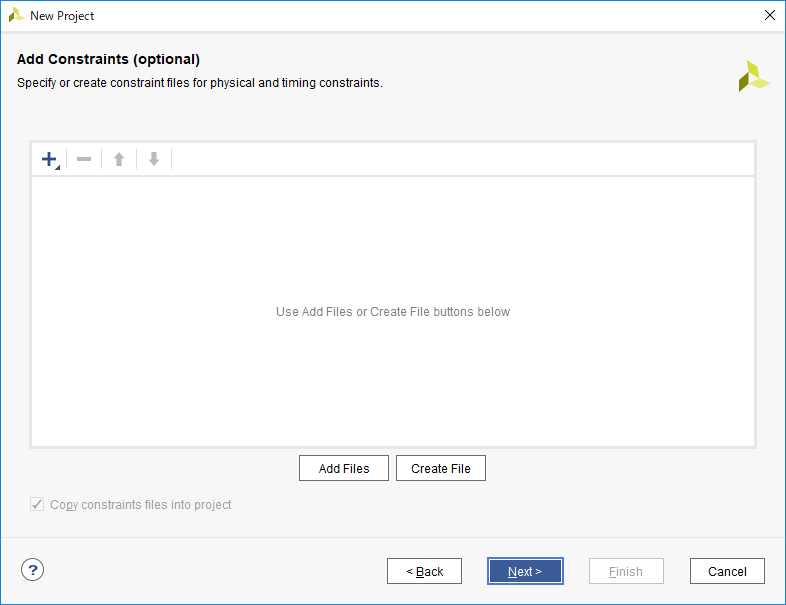Click the Vivado icon in title bar
The width and height of the screenshot is (786, 605).
point(16,15)
